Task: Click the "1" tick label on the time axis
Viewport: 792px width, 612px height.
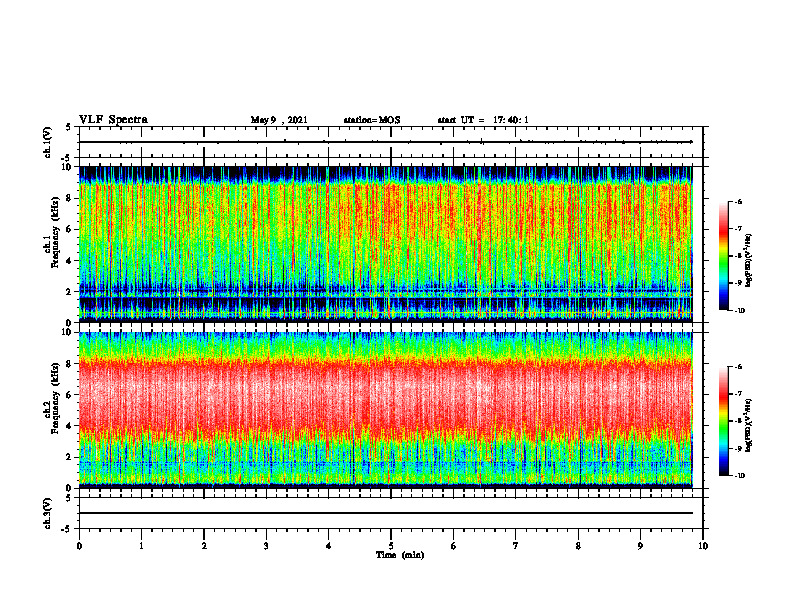Action: (x=141, y=546)
